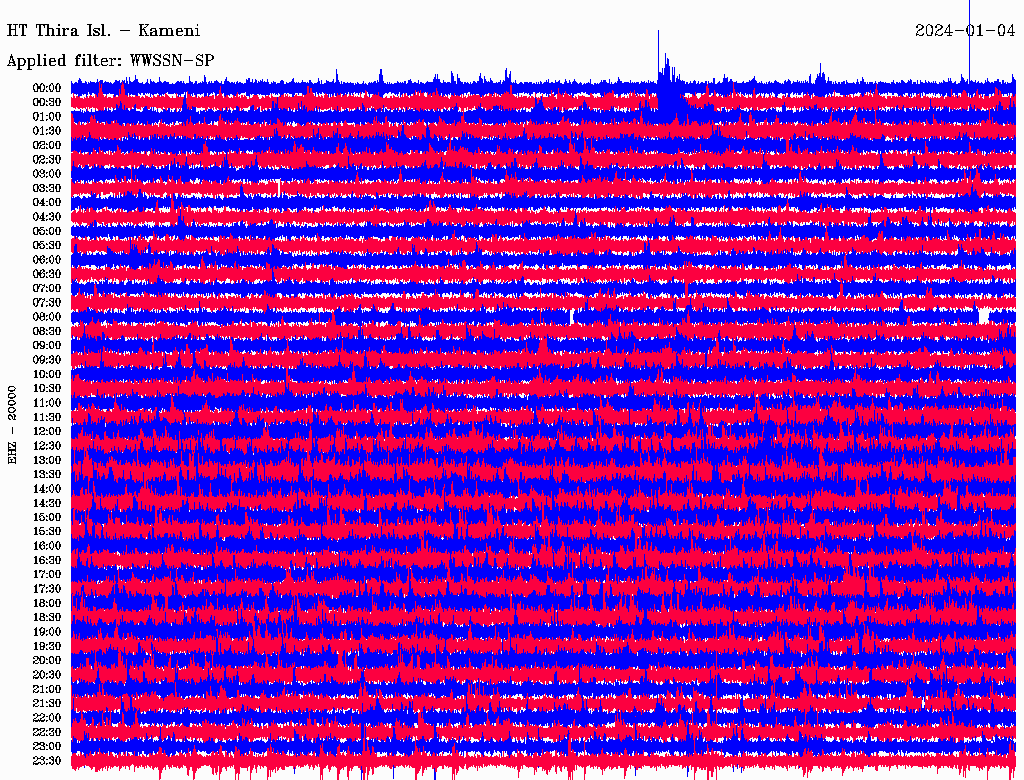Click the white data gap in the 08:00 trace
The height and width of the screenshot is (780, 1024).
[984, 316]
